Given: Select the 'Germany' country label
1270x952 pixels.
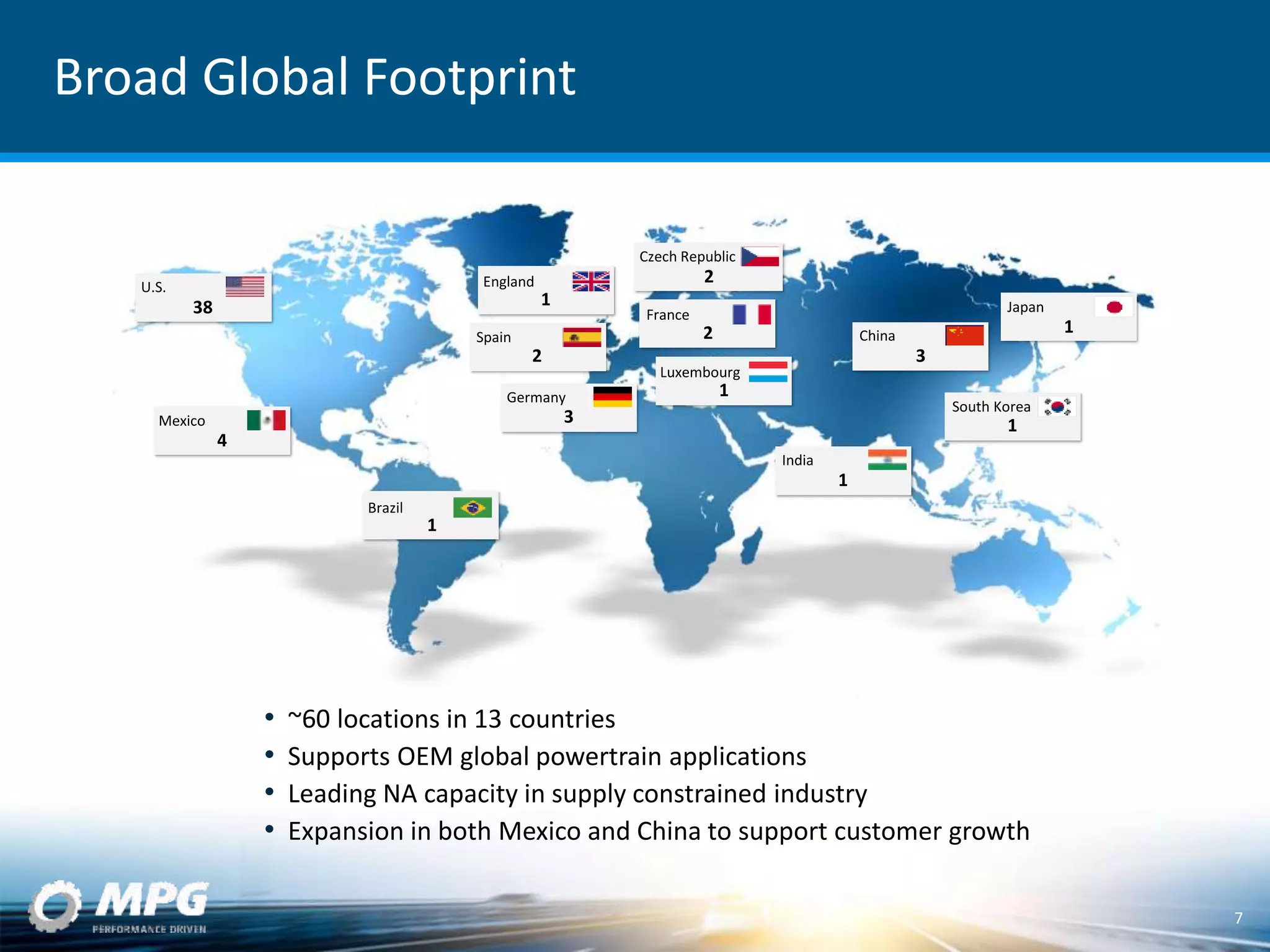Looking at the screenshot, I should 536,398.
